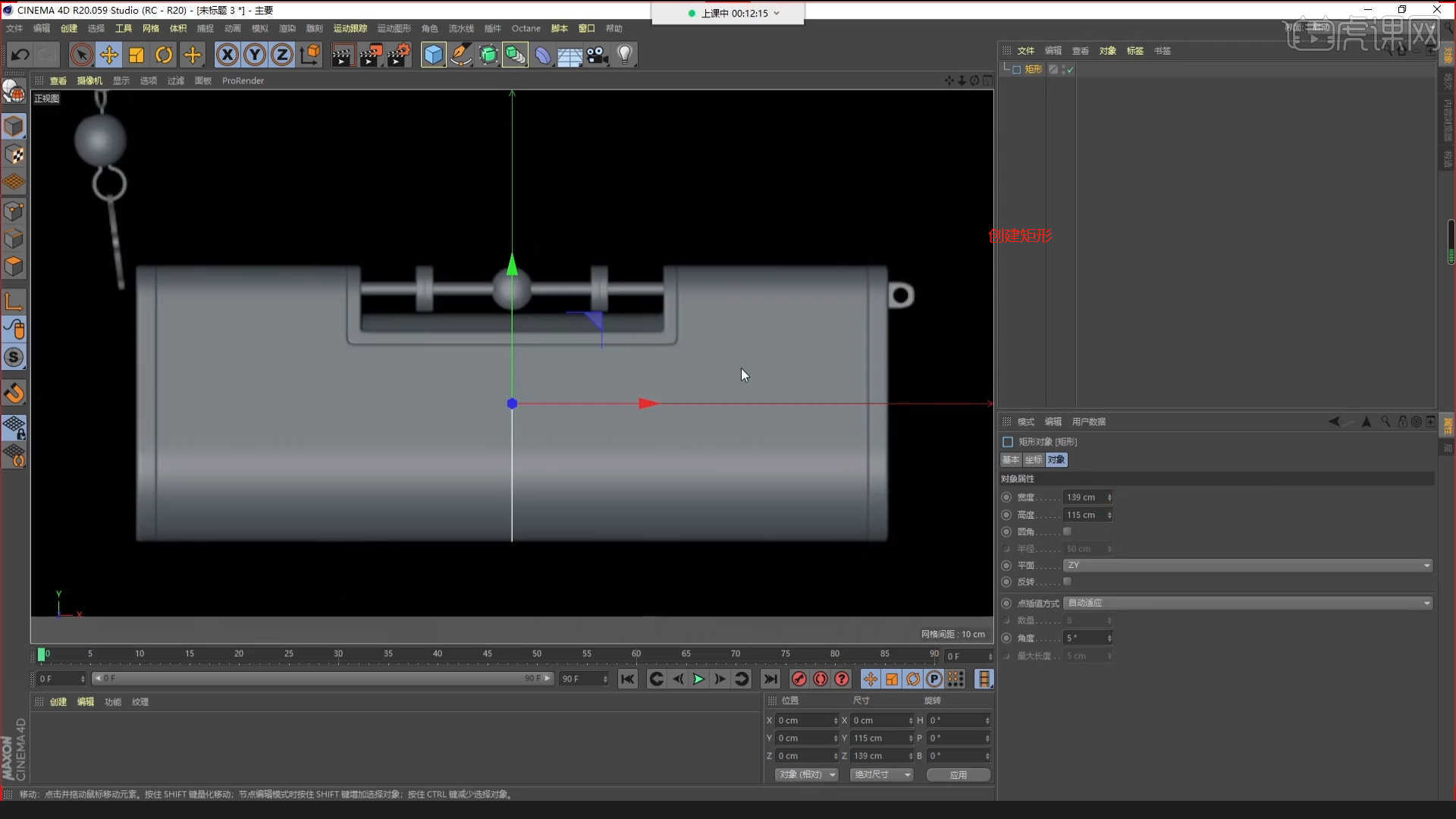Open Object Manager 对象 menu
The image size is (1456, 819).
pos(1108,51)
